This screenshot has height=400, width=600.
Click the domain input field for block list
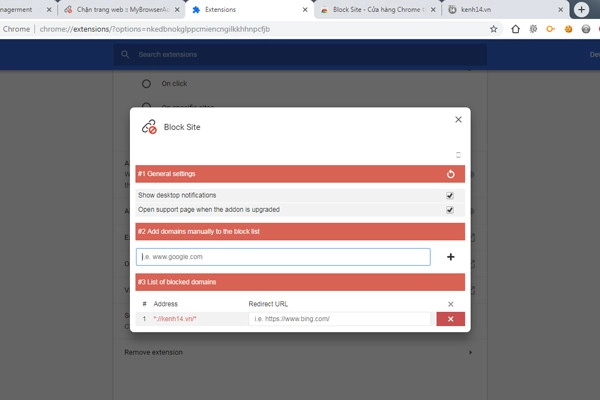coord(283,257)
